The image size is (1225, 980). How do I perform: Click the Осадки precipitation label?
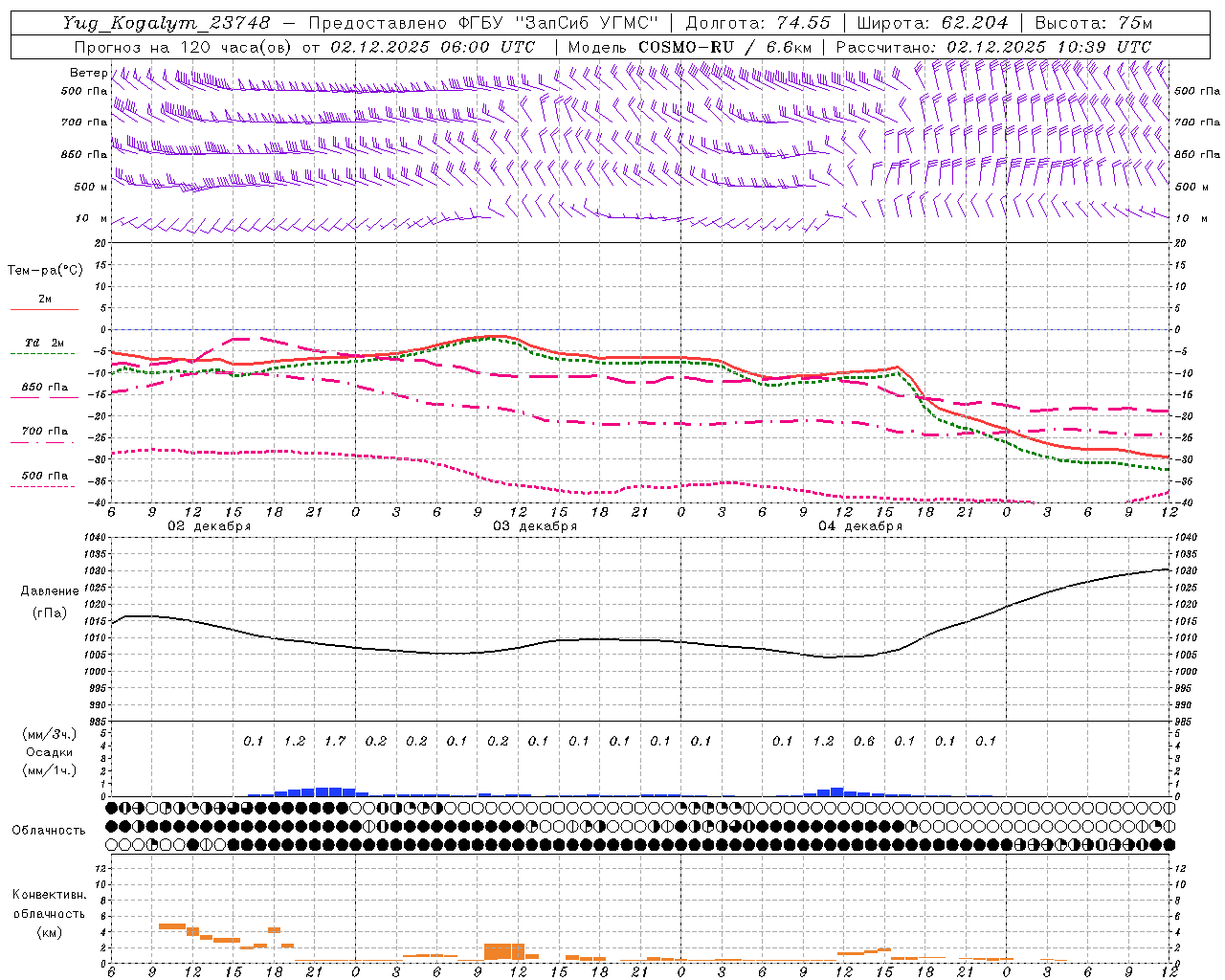pos(49,752)
